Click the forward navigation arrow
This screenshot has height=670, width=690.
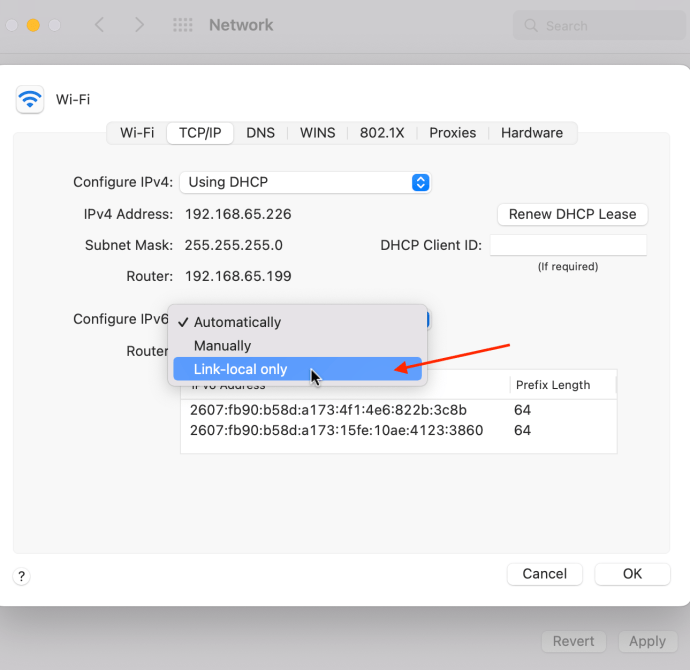pos(139,25)
